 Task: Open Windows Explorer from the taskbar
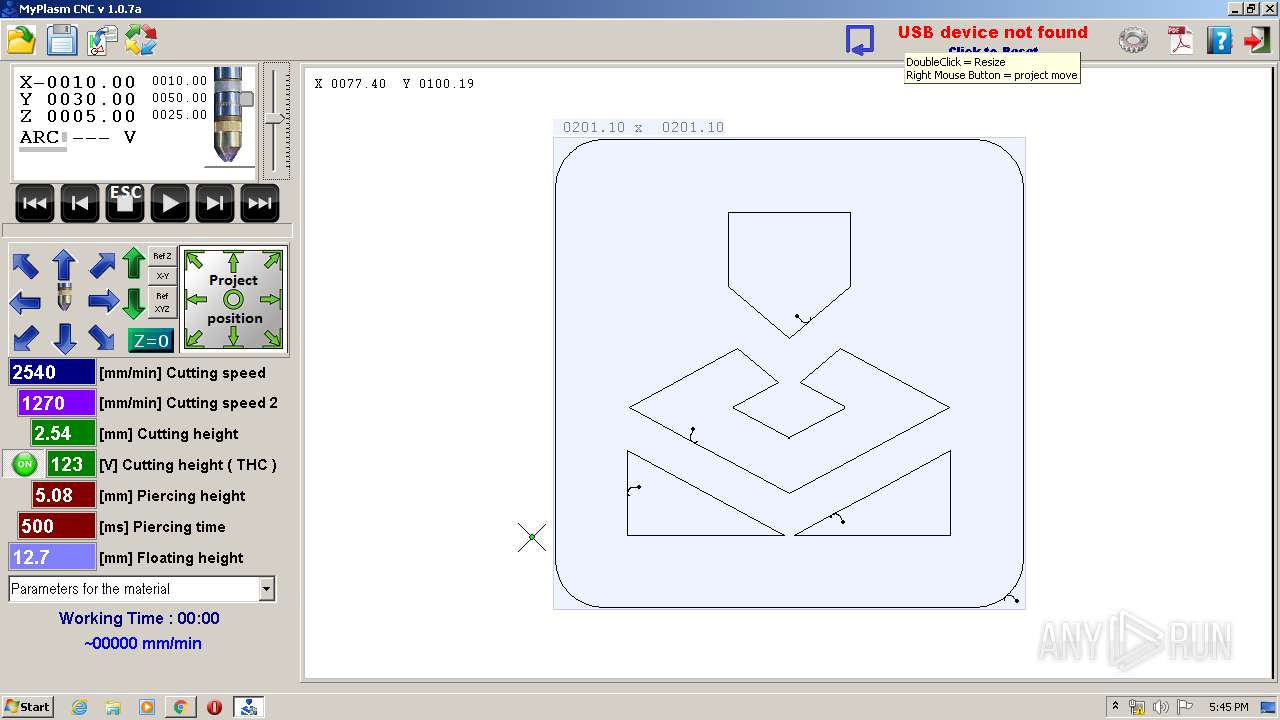pos(113,707)
